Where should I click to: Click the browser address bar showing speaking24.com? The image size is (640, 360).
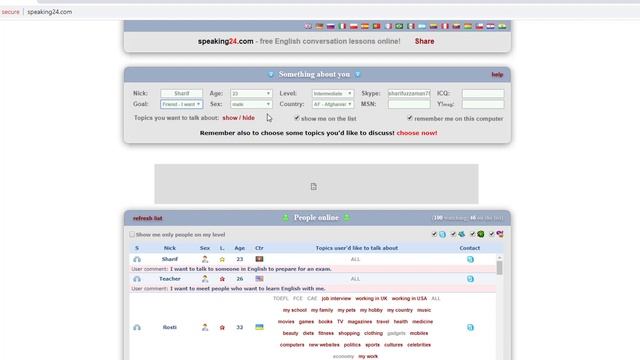(x=50, y=12)
